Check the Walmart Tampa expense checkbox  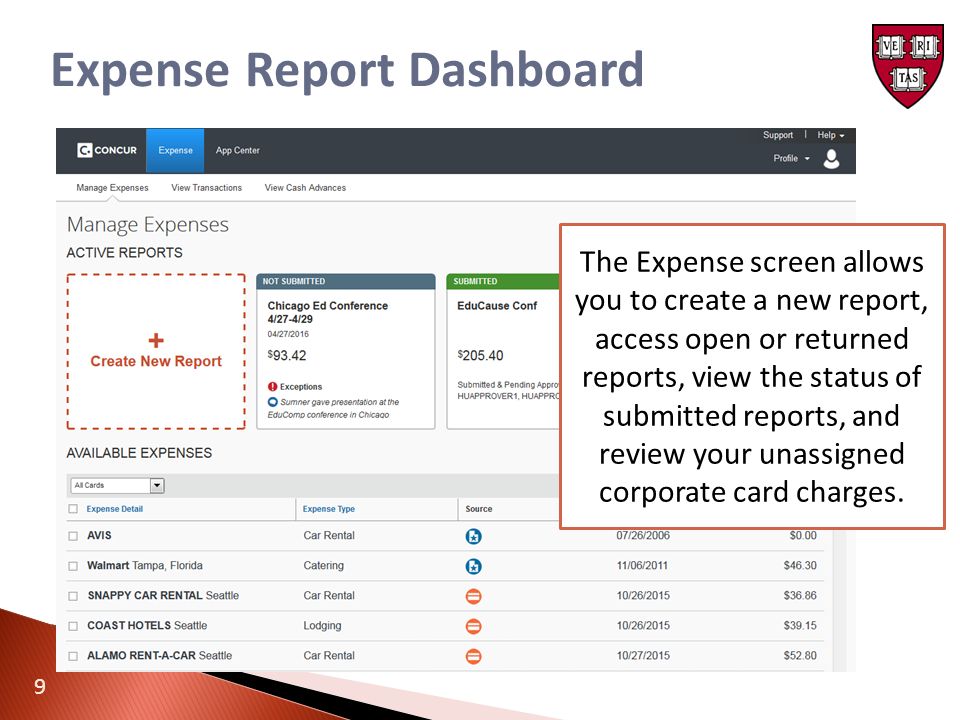[x=73, y=566]
